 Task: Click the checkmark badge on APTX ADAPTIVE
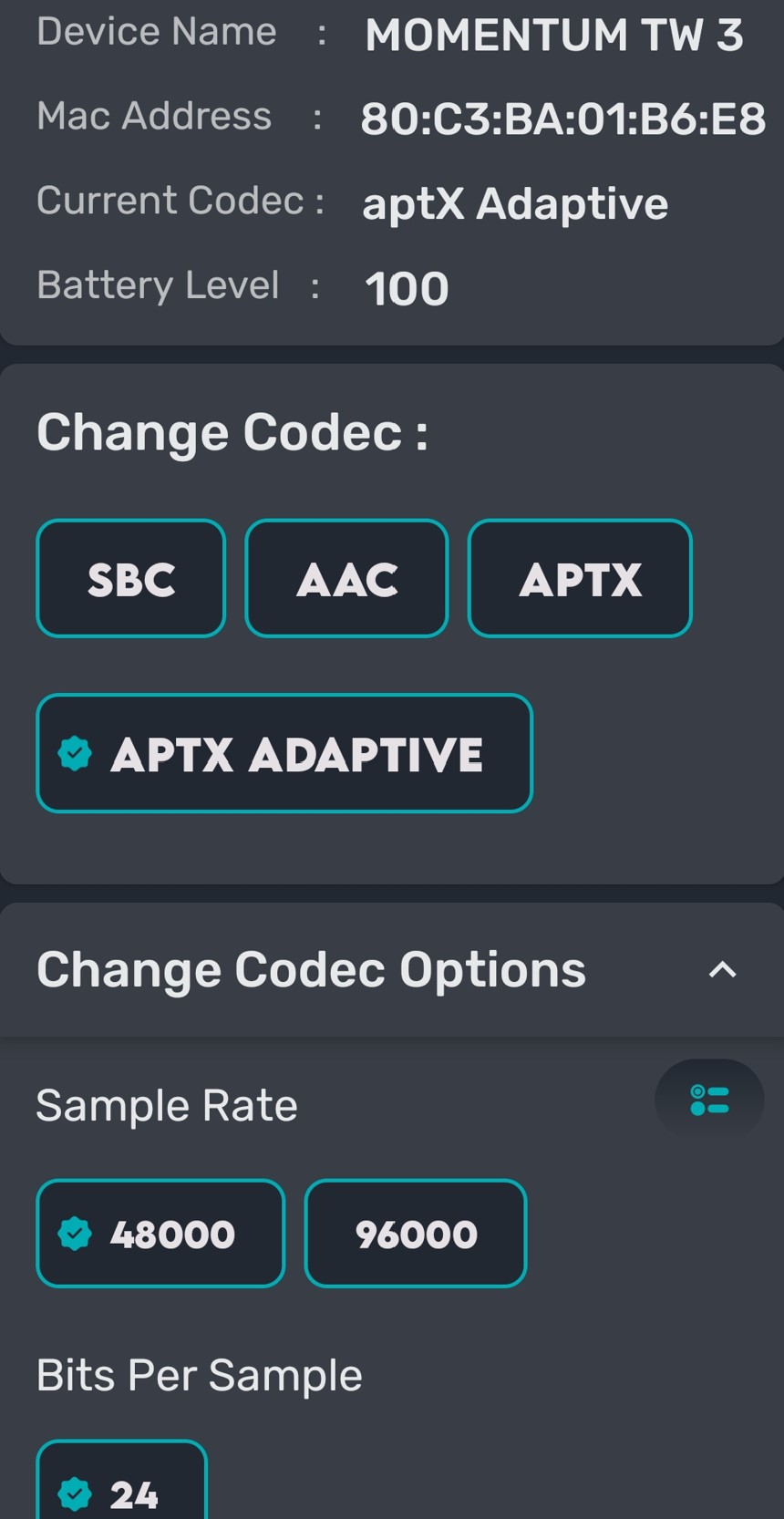tap(75, 754)
